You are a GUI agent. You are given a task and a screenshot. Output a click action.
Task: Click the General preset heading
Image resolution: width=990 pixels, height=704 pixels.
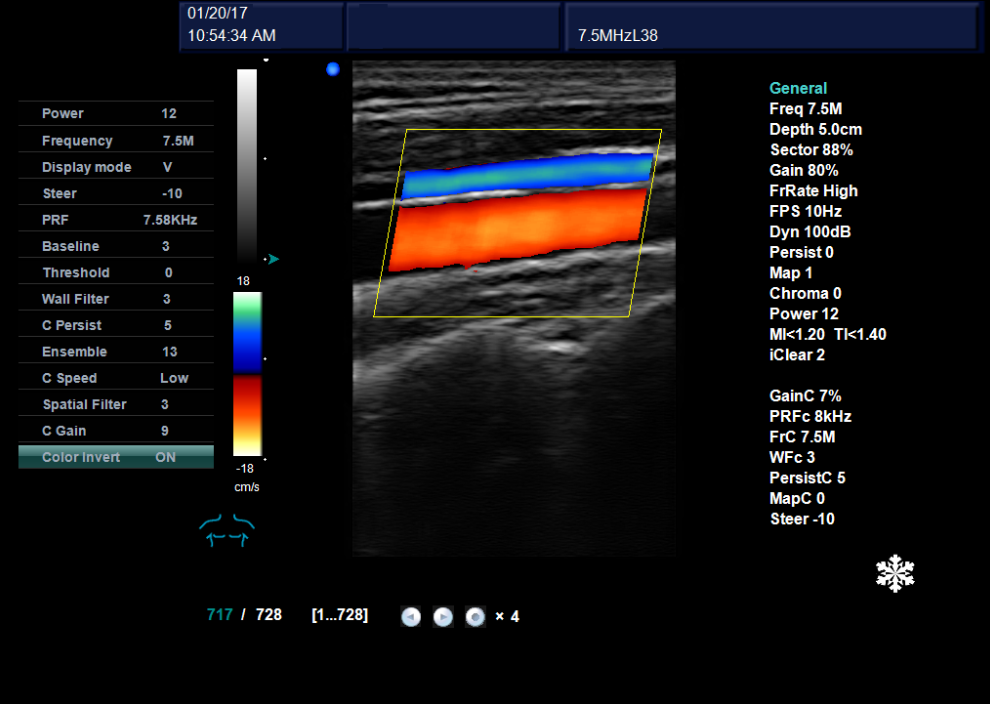pyautogui.click(x=798, y=88)
